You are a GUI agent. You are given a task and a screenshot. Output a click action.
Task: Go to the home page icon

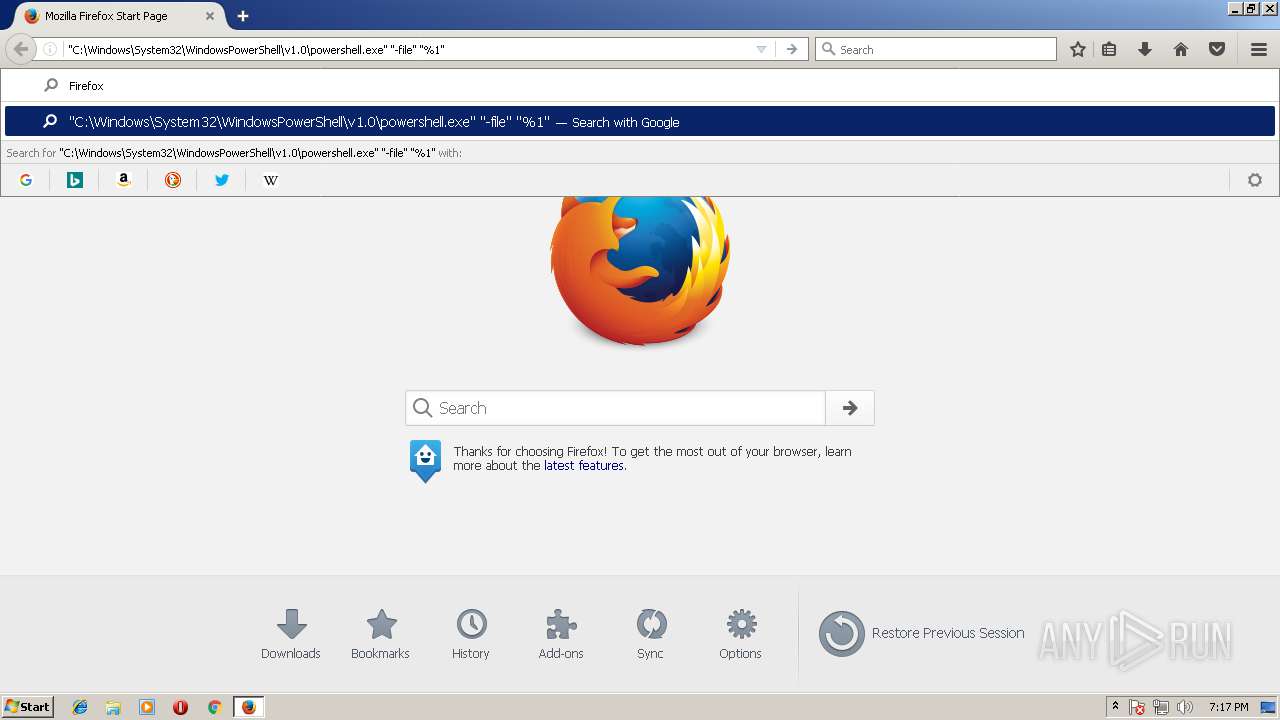(1181, 49)
